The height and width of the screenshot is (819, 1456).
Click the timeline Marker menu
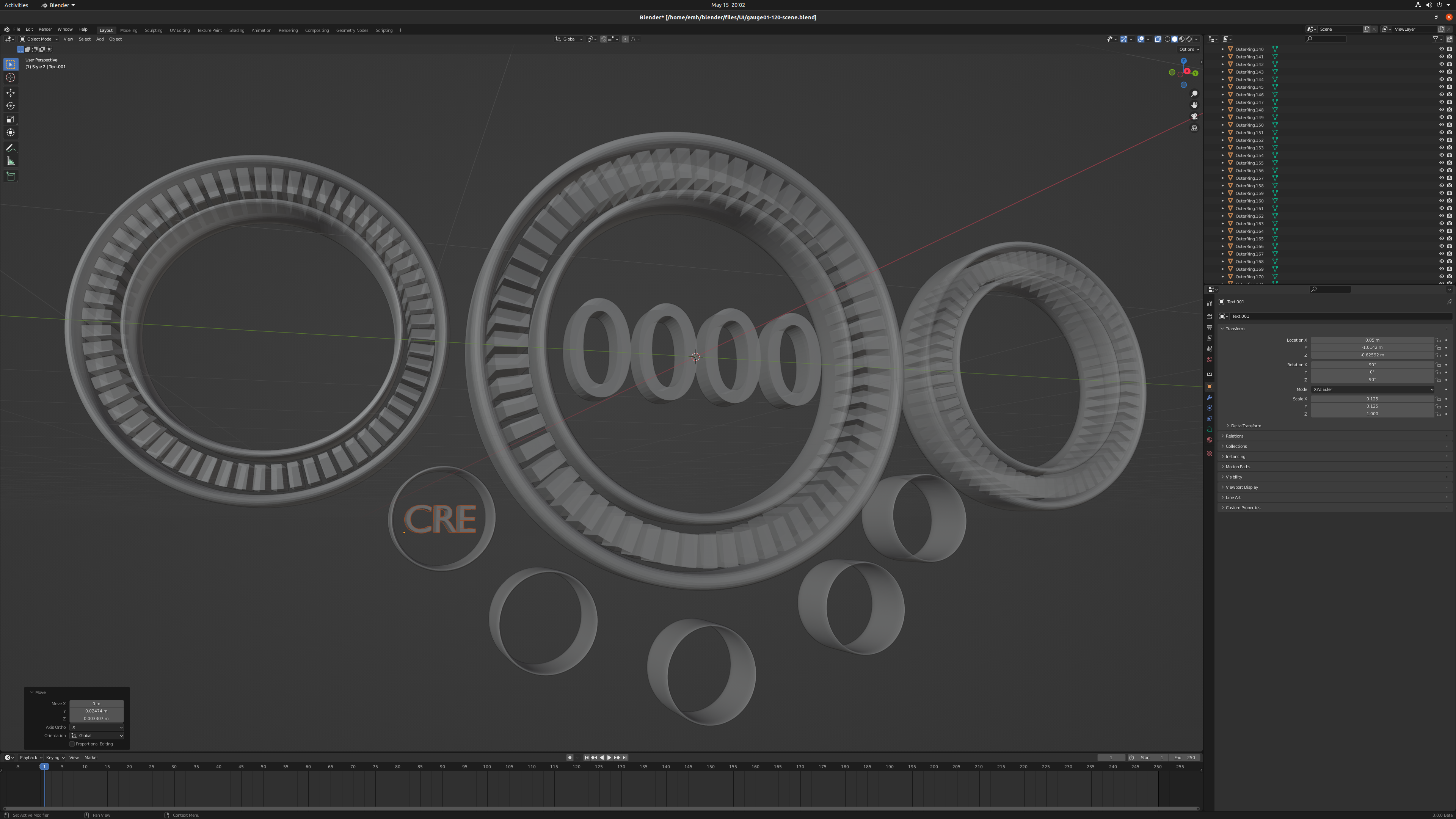click(x=91, y=758)
